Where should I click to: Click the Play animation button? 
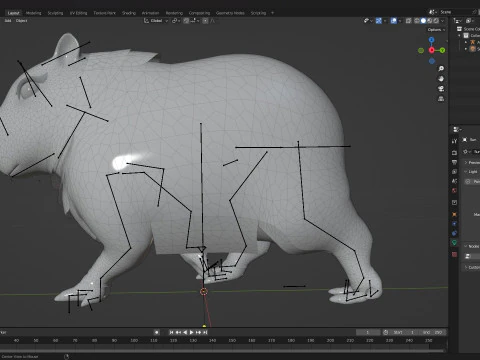(192, 332)
